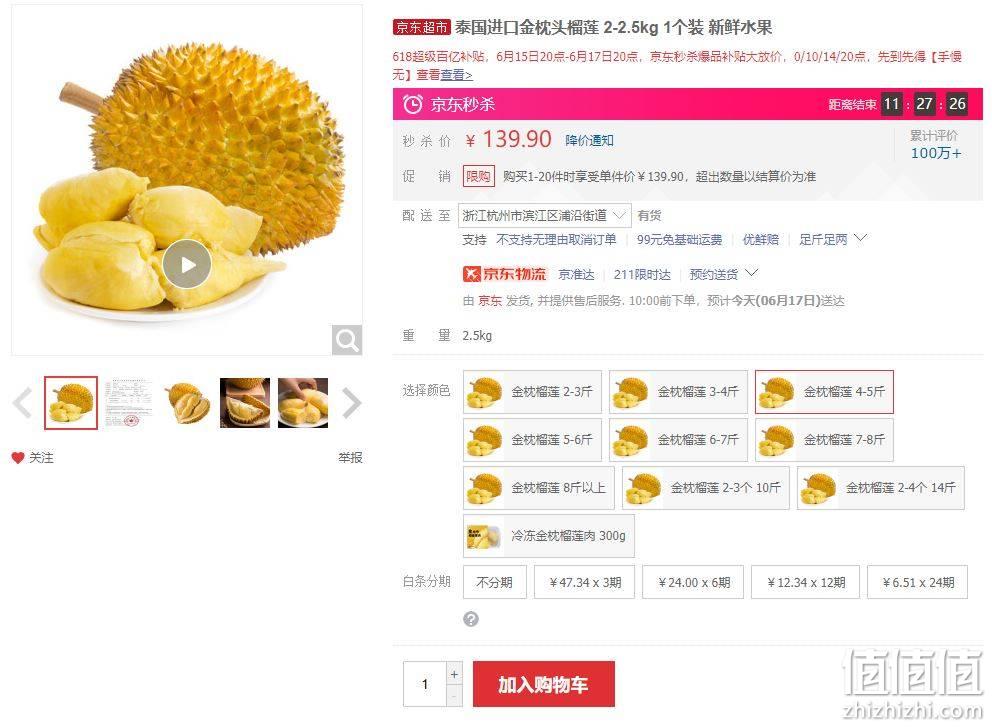The image size is (992, 728).
Task: Select the cut durian third thumbnail
Action: click(x=187, y=403)
